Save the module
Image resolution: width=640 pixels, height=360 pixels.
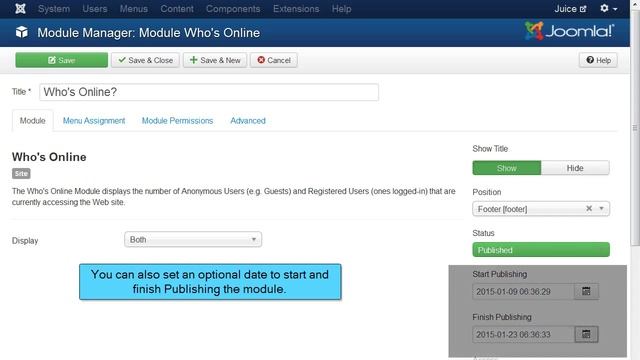(x=62, y=60)
